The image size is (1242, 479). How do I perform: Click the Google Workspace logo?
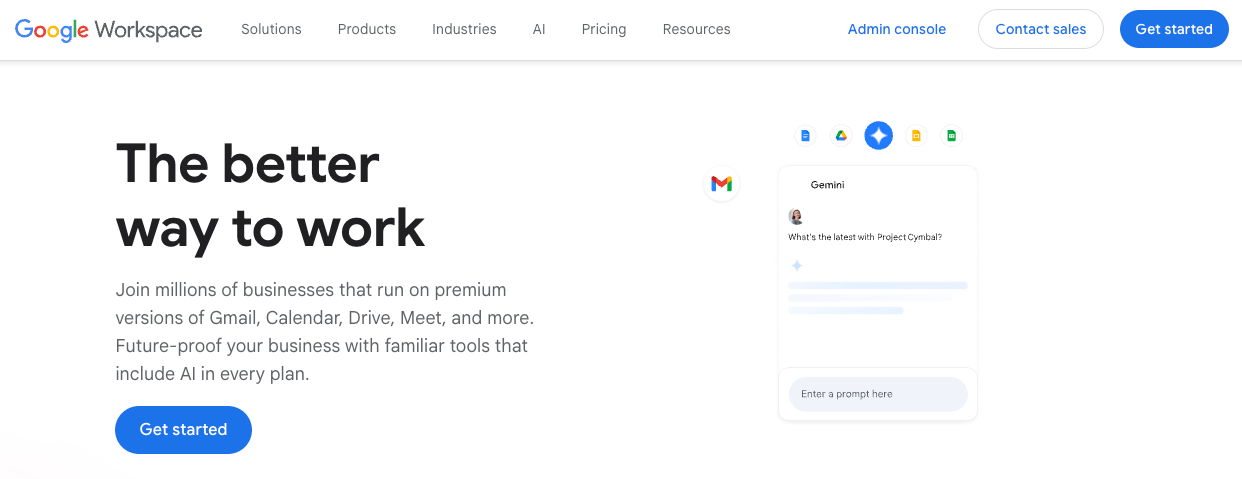coord(109,30)
